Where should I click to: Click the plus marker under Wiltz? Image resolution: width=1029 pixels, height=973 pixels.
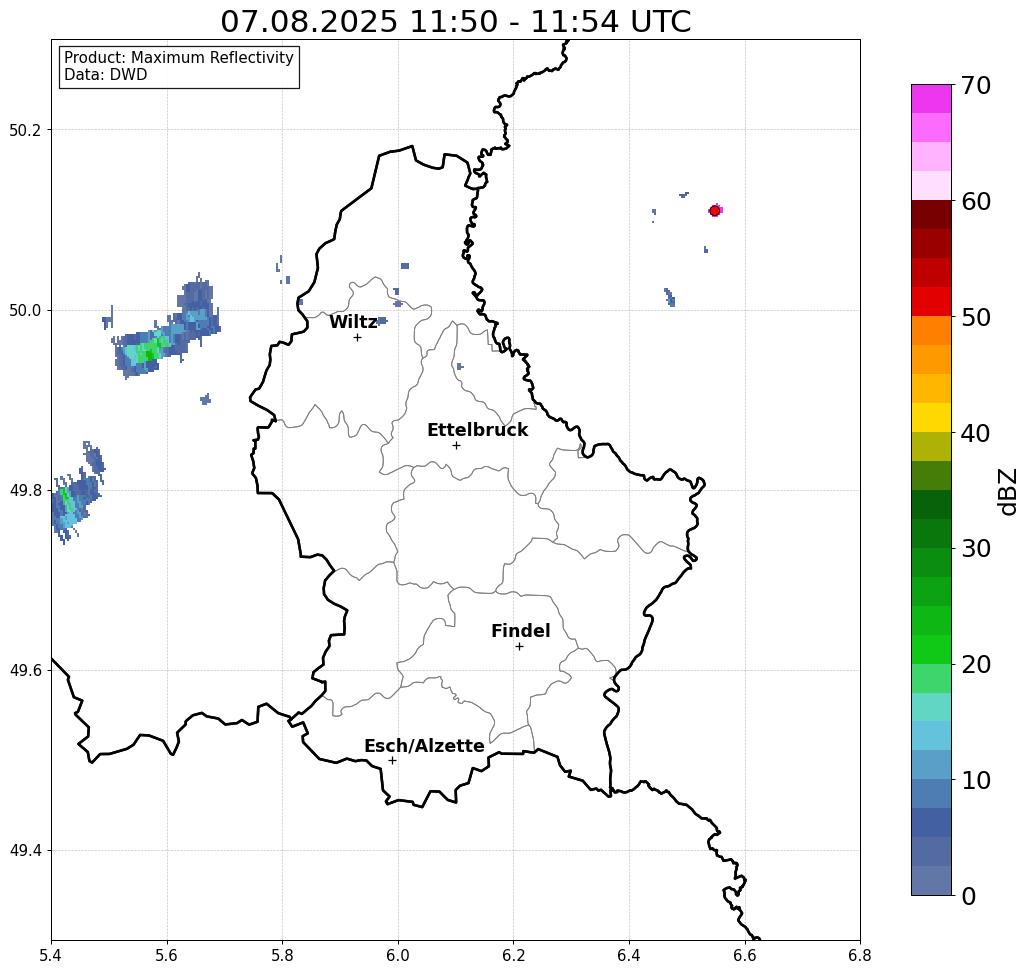click(x=357, y=337)
